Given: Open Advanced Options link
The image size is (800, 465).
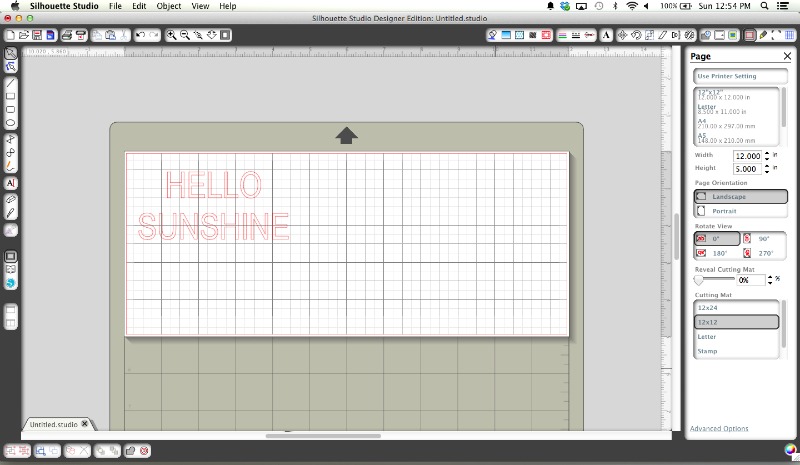Looking at the screenshot, I should tap(719, 428).
